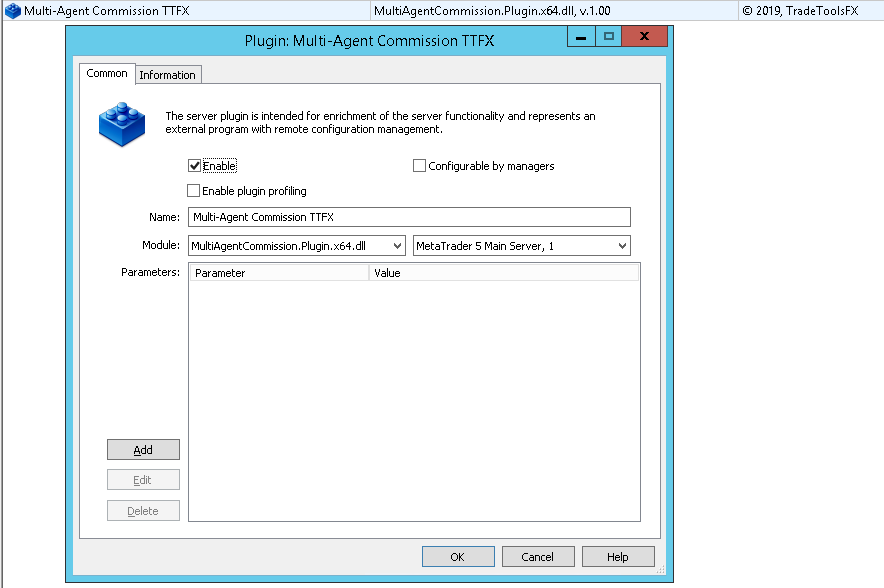This screenshot has width=884, height=588.
Task: Click the blue plugin brick icon in dialog
Action: (x=122, y=125)
